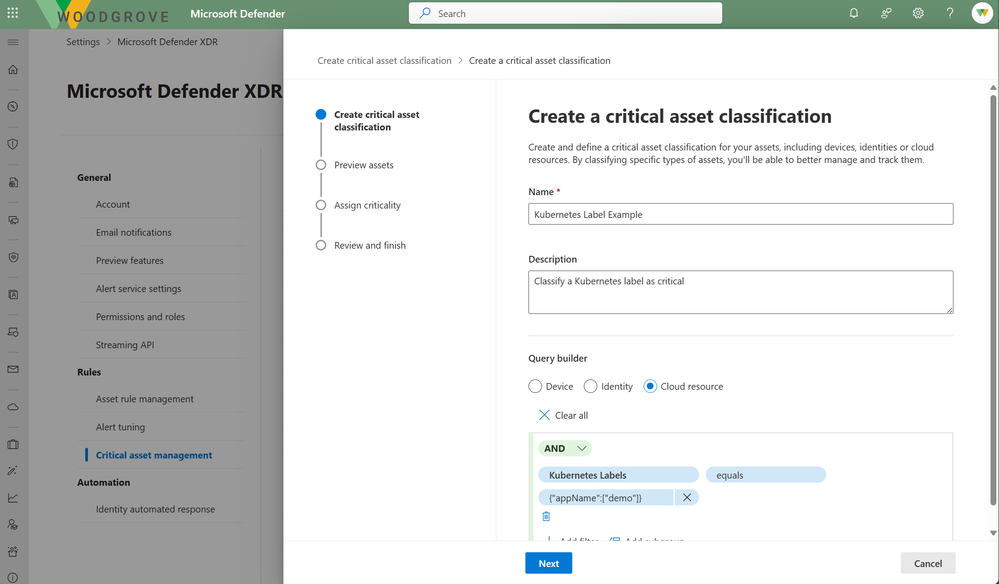The image size is (999, 584).
Task: Click the Microsoft Defender title in header
Action: click(x=238, y=13)
